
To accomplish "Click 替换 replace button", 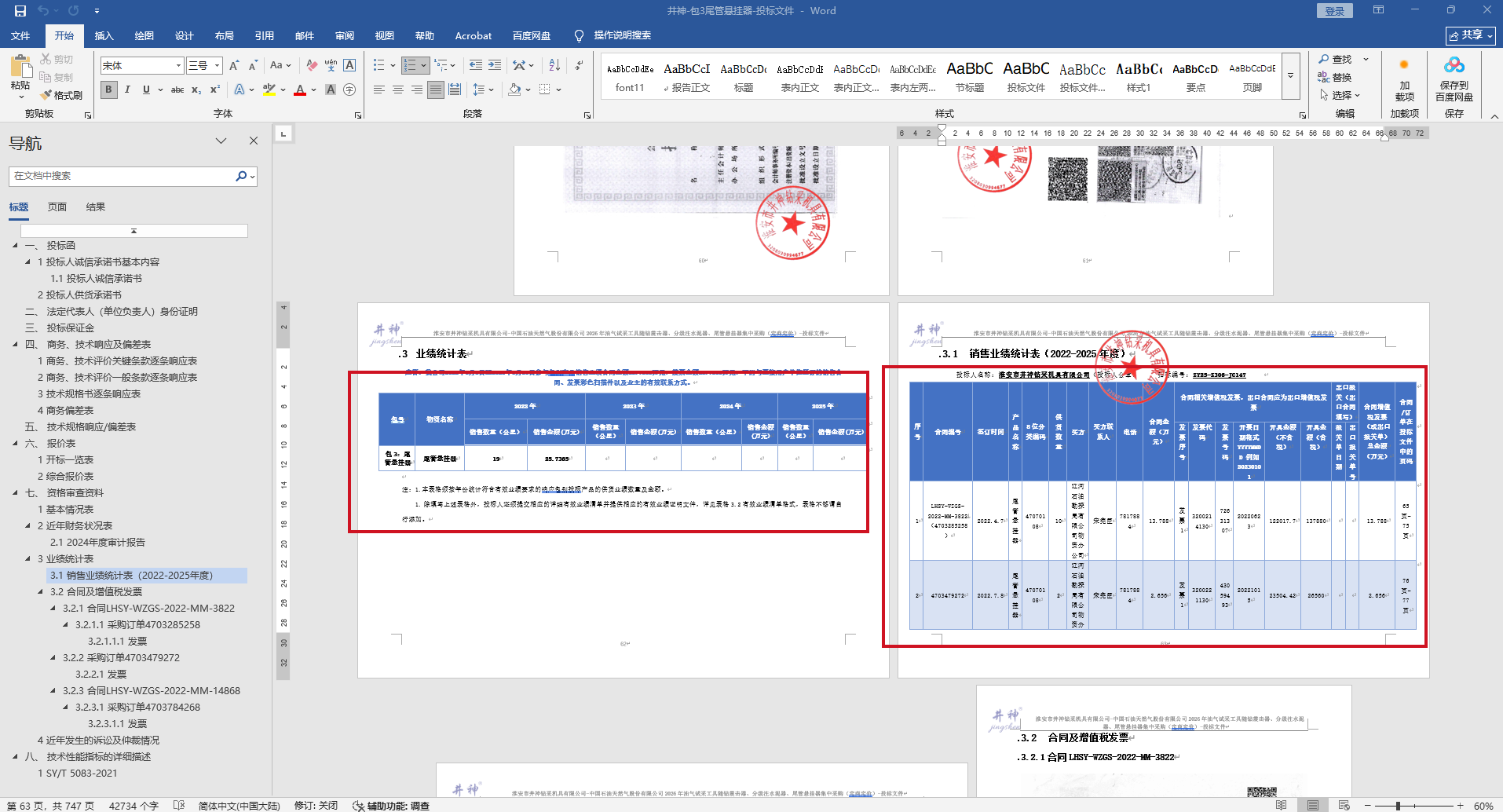I will [x=1336, y=77].
